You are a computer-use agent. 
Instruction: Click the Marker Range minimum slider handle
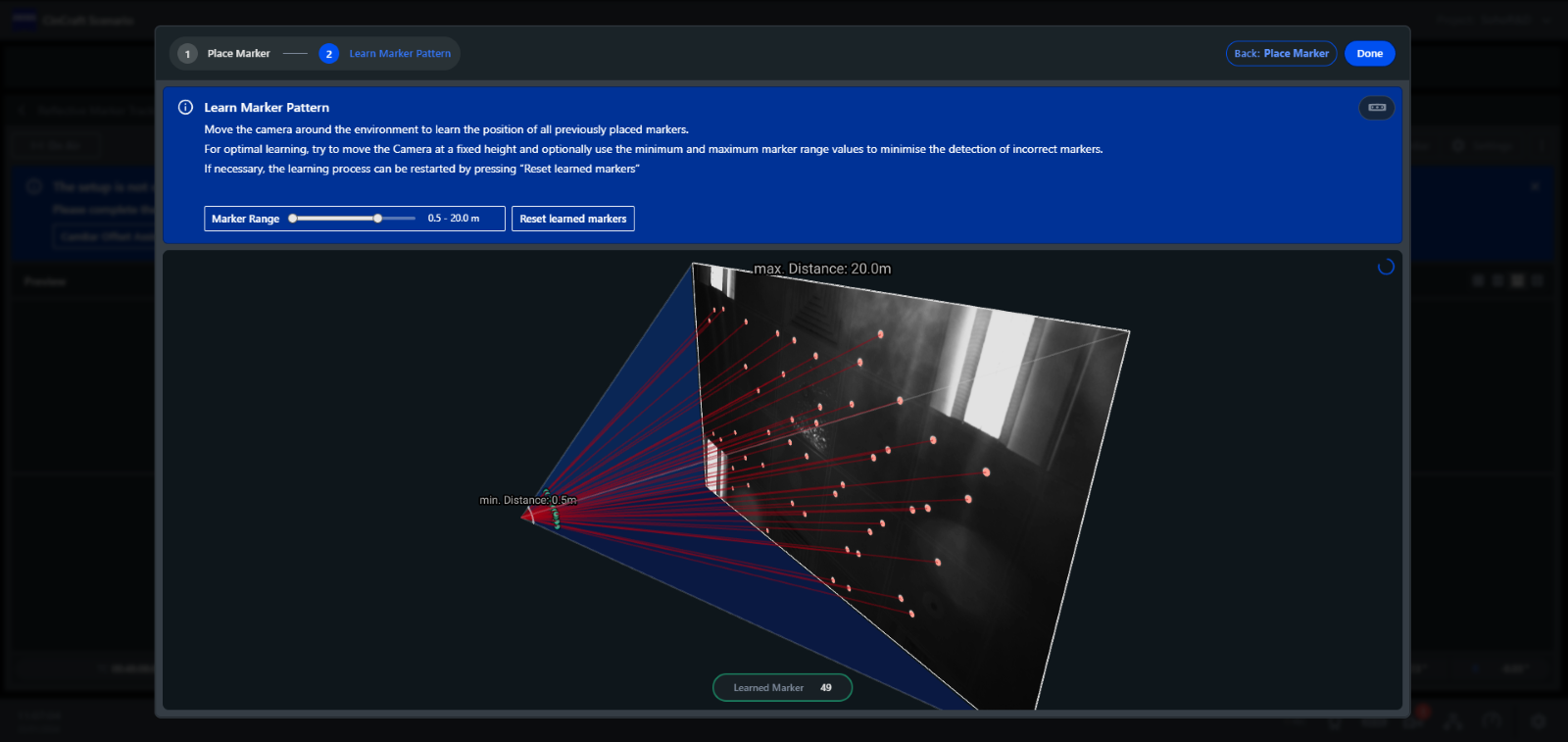pyautogui.click(x=293, y=219)
